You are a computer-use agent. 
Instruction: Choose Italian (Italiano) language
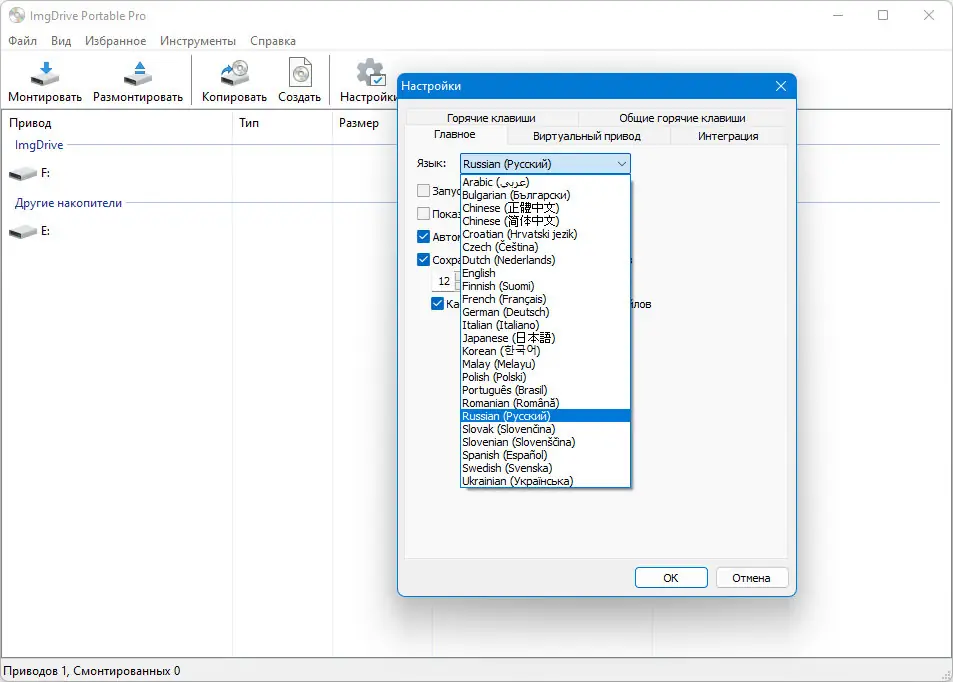coord(545,325)
